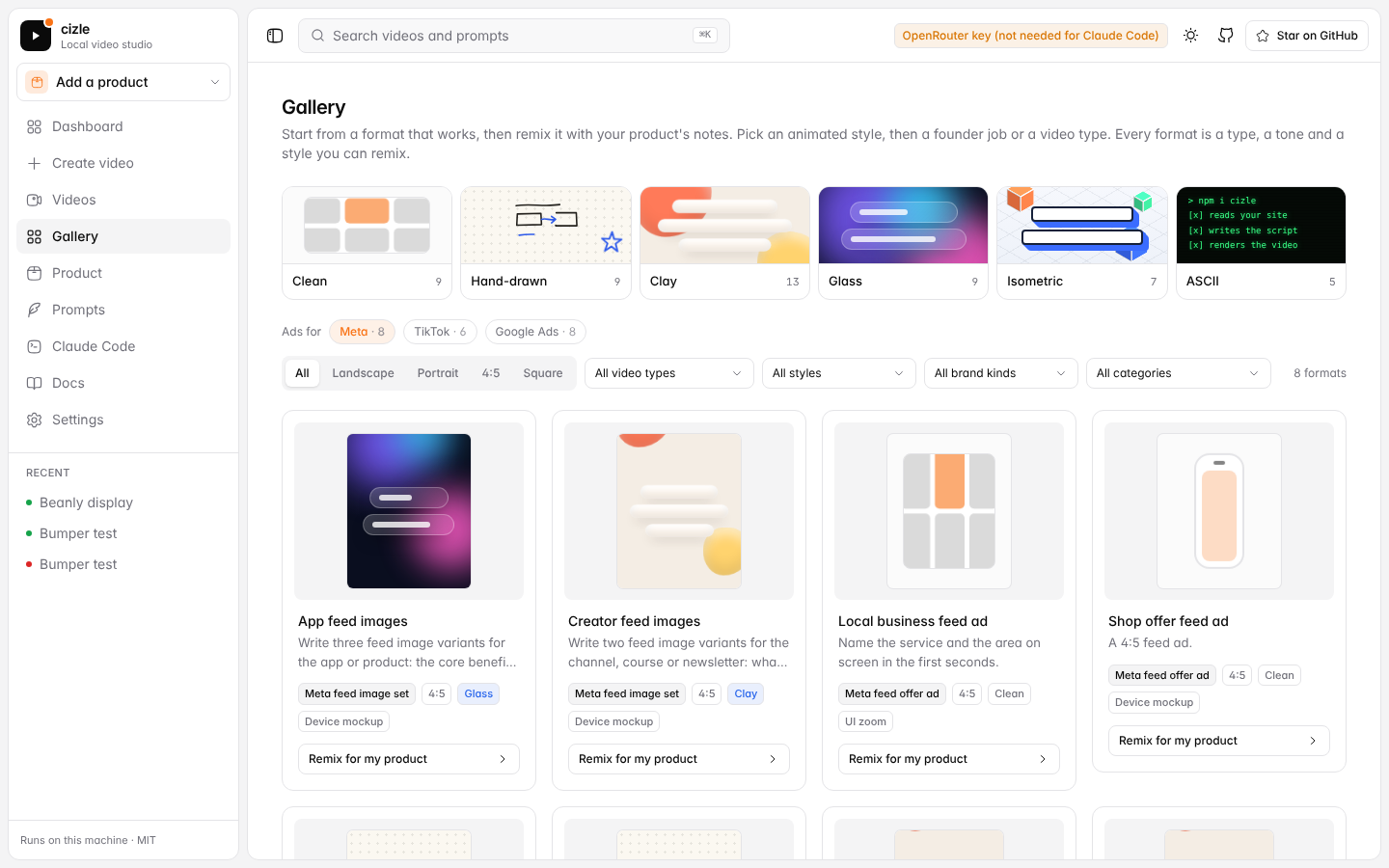Viewport: 1389px width, 868px height.
Task: Choose the Clean style card
Action: [x=368, y=243]
